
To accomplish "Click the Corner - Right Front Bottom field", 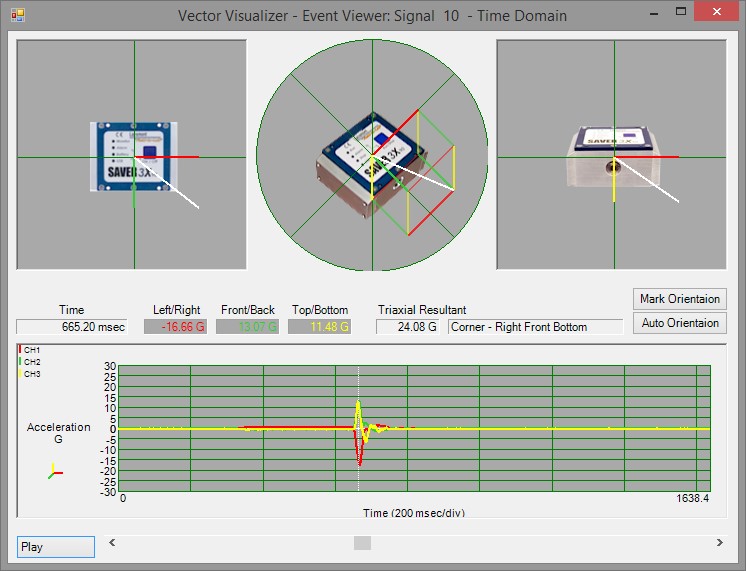I will point(535,327).
